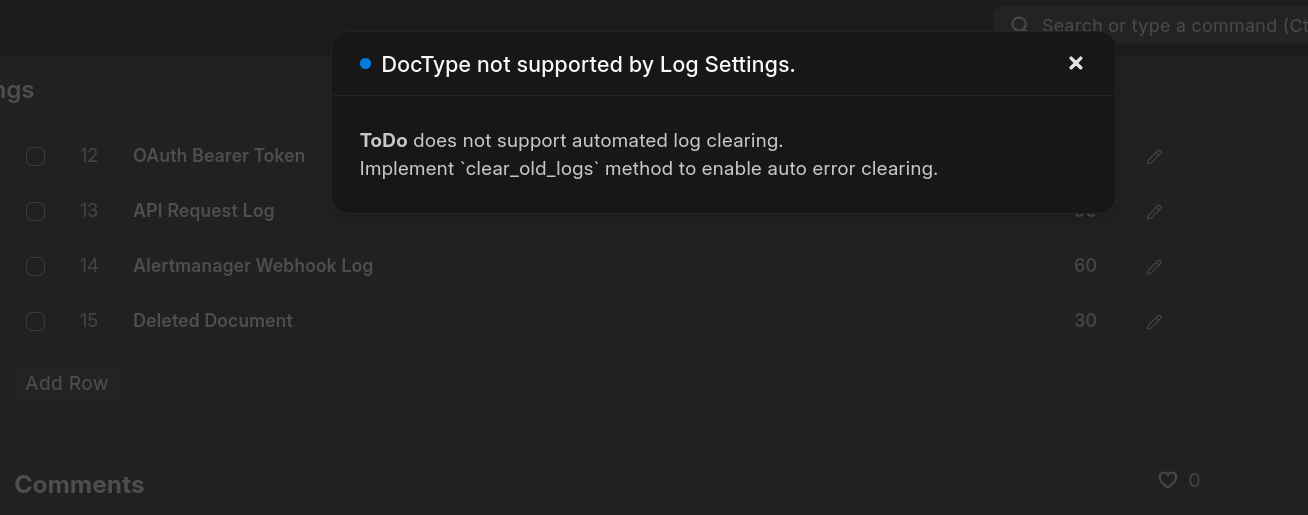The image size is (1308, 515).
Task: Tick the API Request Log checkbox
Action: click(x=36, y=212)
